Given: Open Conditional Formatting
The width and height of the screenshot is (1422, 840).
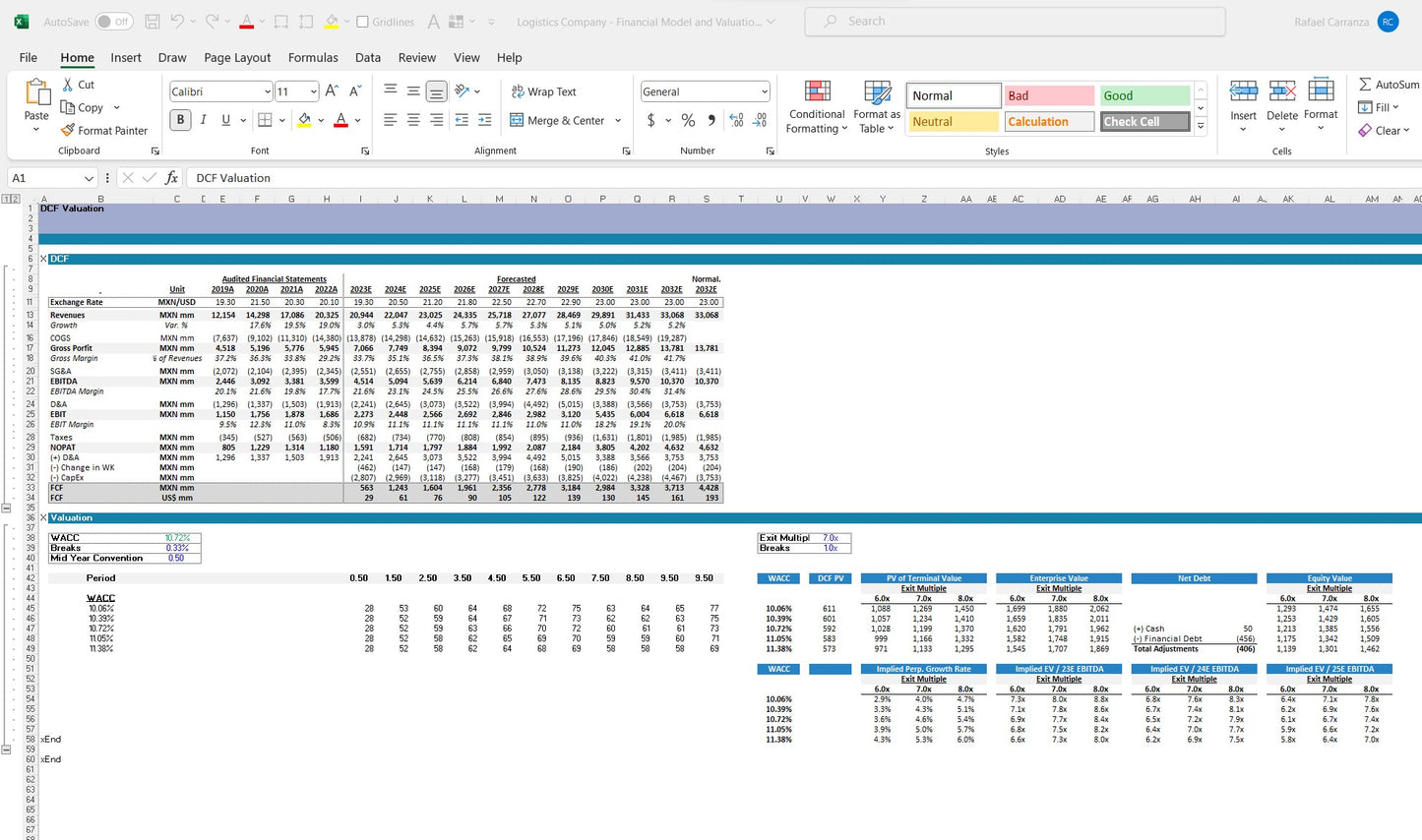Looking at the screenshot, I should [817, 106].
